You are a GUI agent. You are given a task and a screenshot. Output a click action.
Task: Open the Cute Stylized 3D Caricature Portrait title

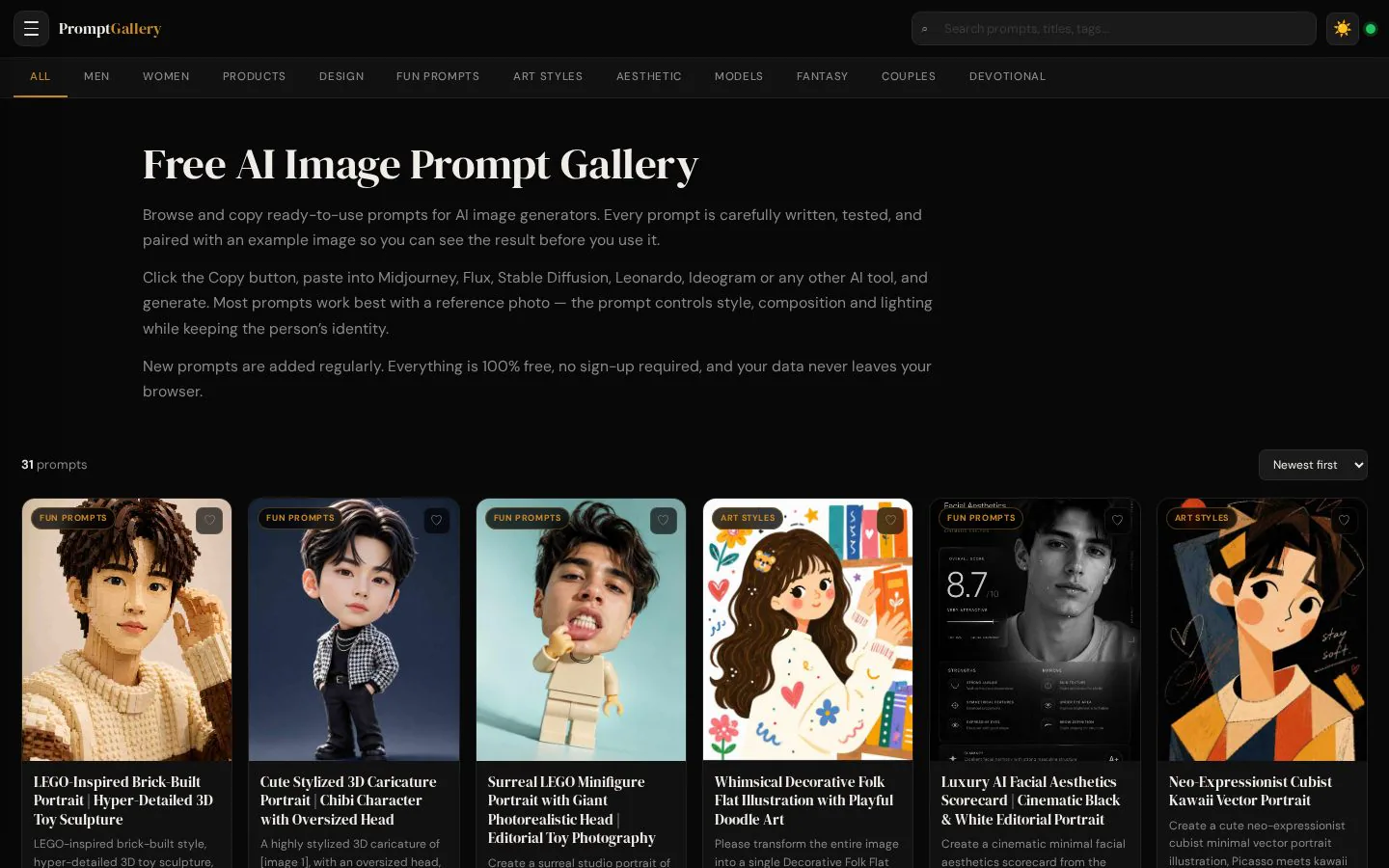348,800
